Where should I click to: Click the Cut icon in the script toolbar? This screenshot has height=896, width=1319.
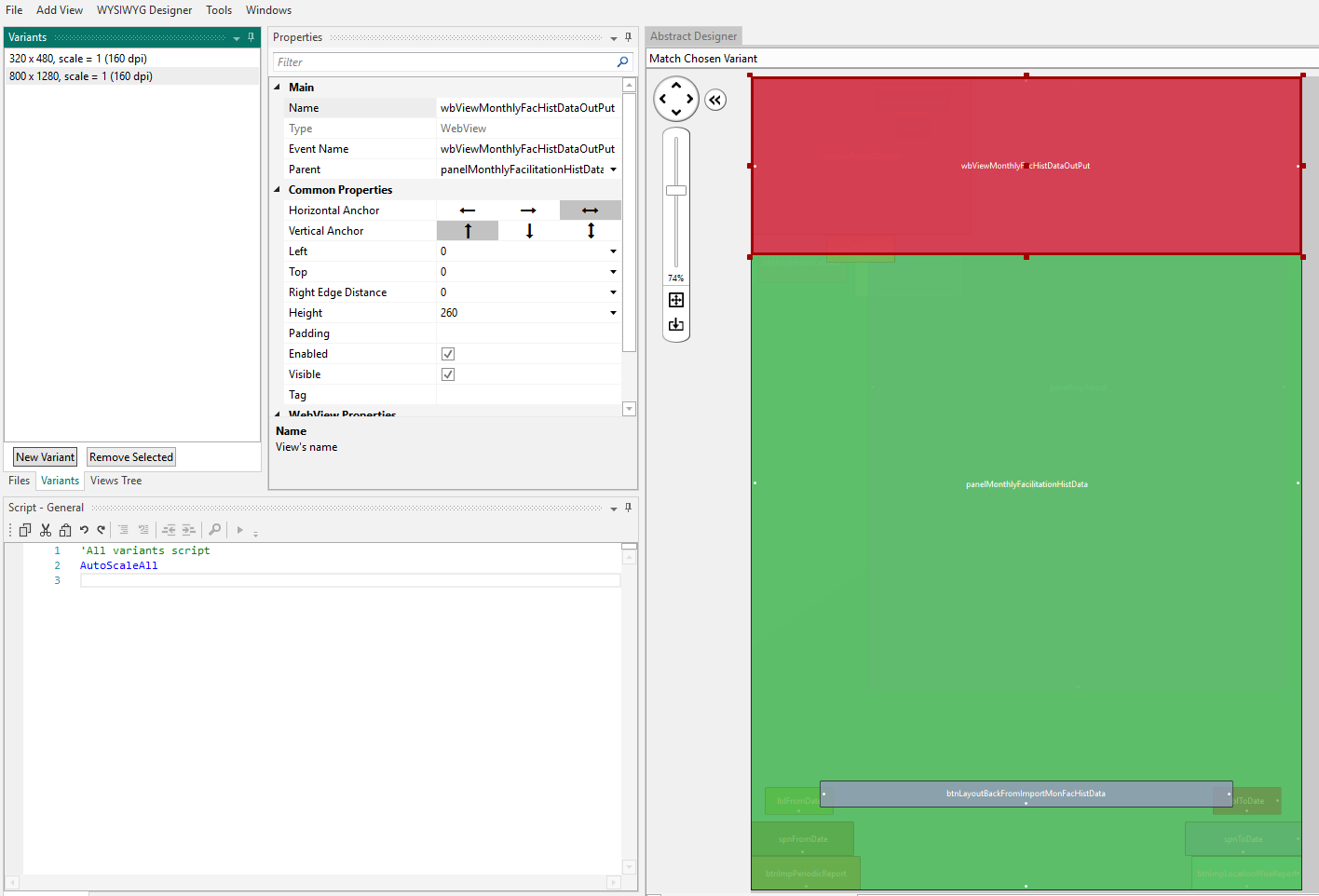point(45,529)
